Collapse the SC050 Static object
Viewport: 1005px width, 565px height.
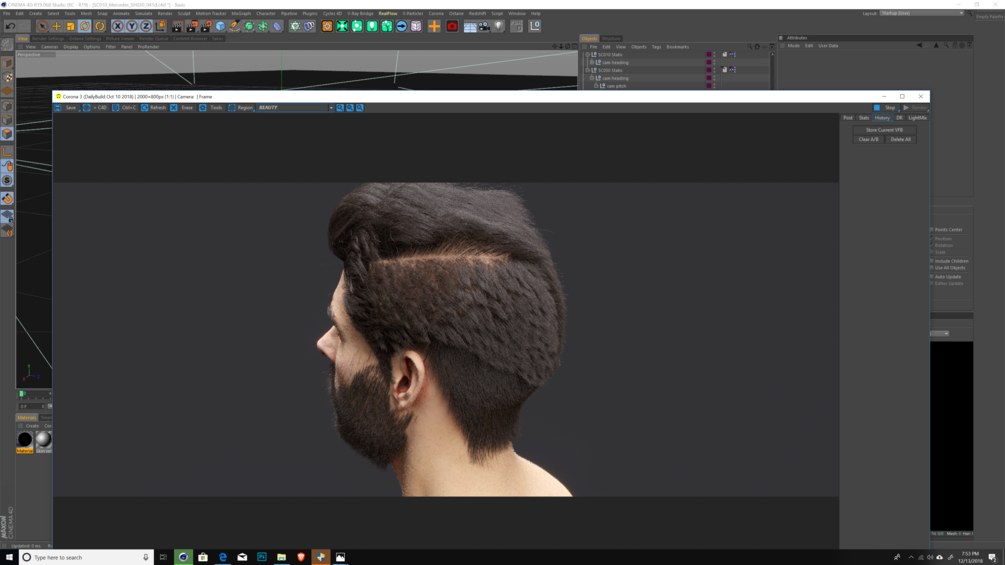[587, 70]
